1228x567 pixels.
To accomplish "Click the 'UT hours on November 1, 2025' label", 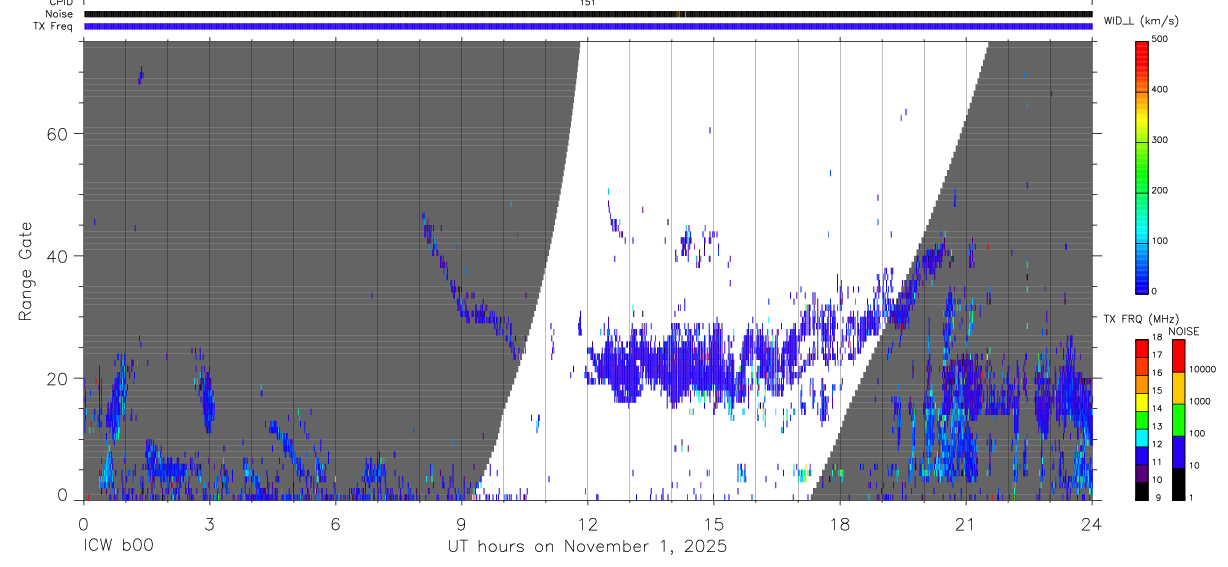I will tap(587, 547).
